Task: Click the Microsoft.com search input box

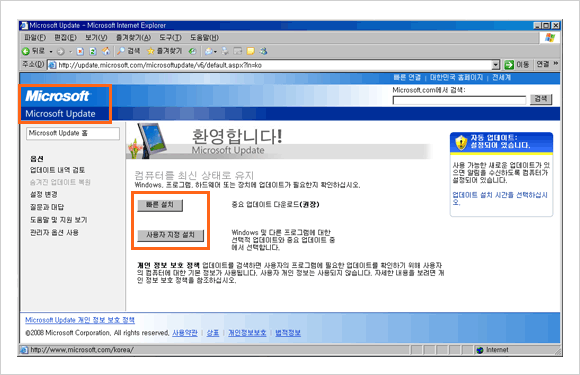Action: tap(459, 100)
